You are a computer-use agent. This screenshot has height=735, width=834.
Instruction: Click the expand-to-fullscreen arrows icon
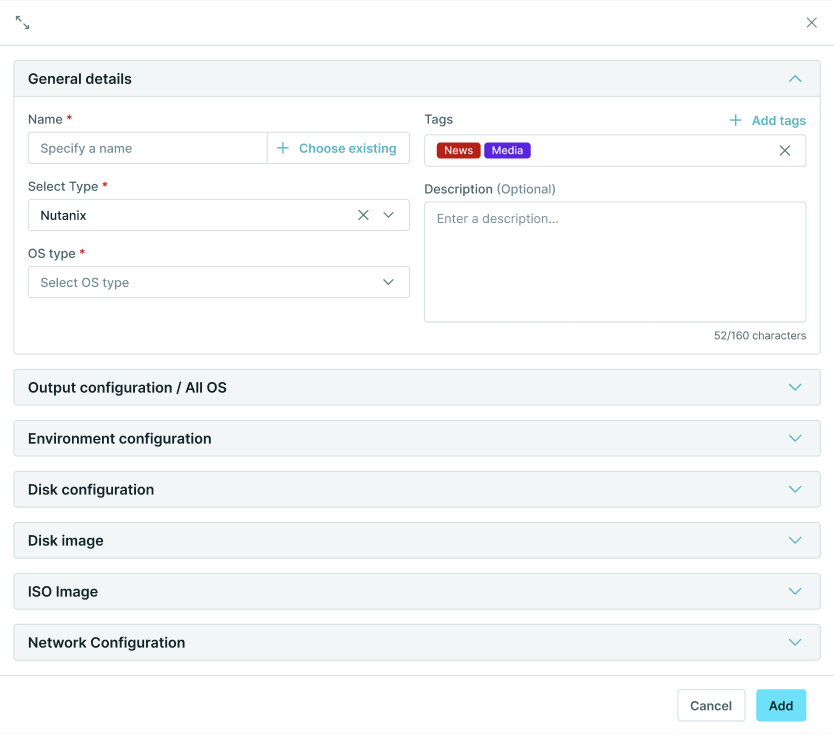[x=21, y=22]
